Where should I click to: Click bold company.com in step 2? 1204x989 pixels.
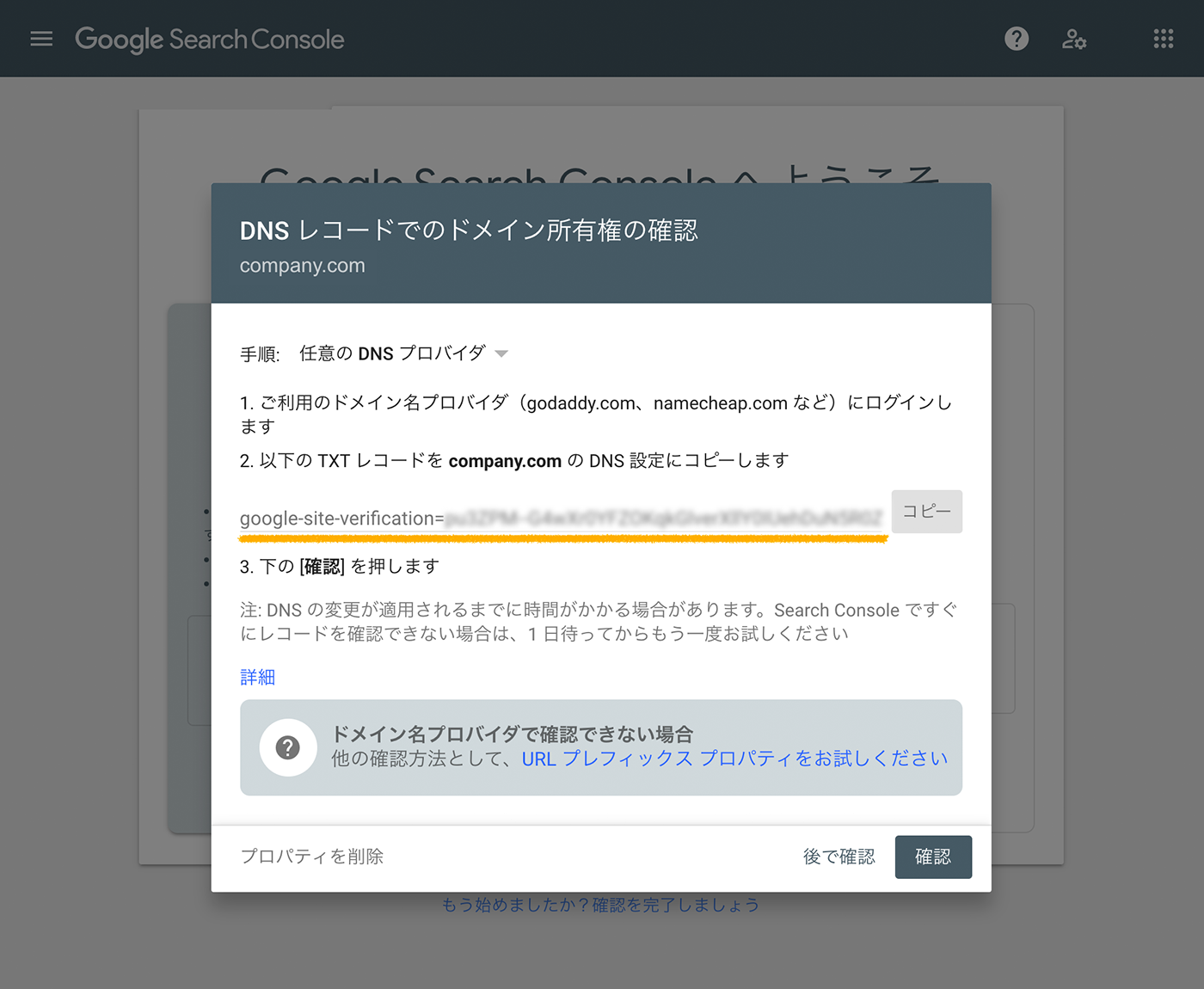[505, 461]
